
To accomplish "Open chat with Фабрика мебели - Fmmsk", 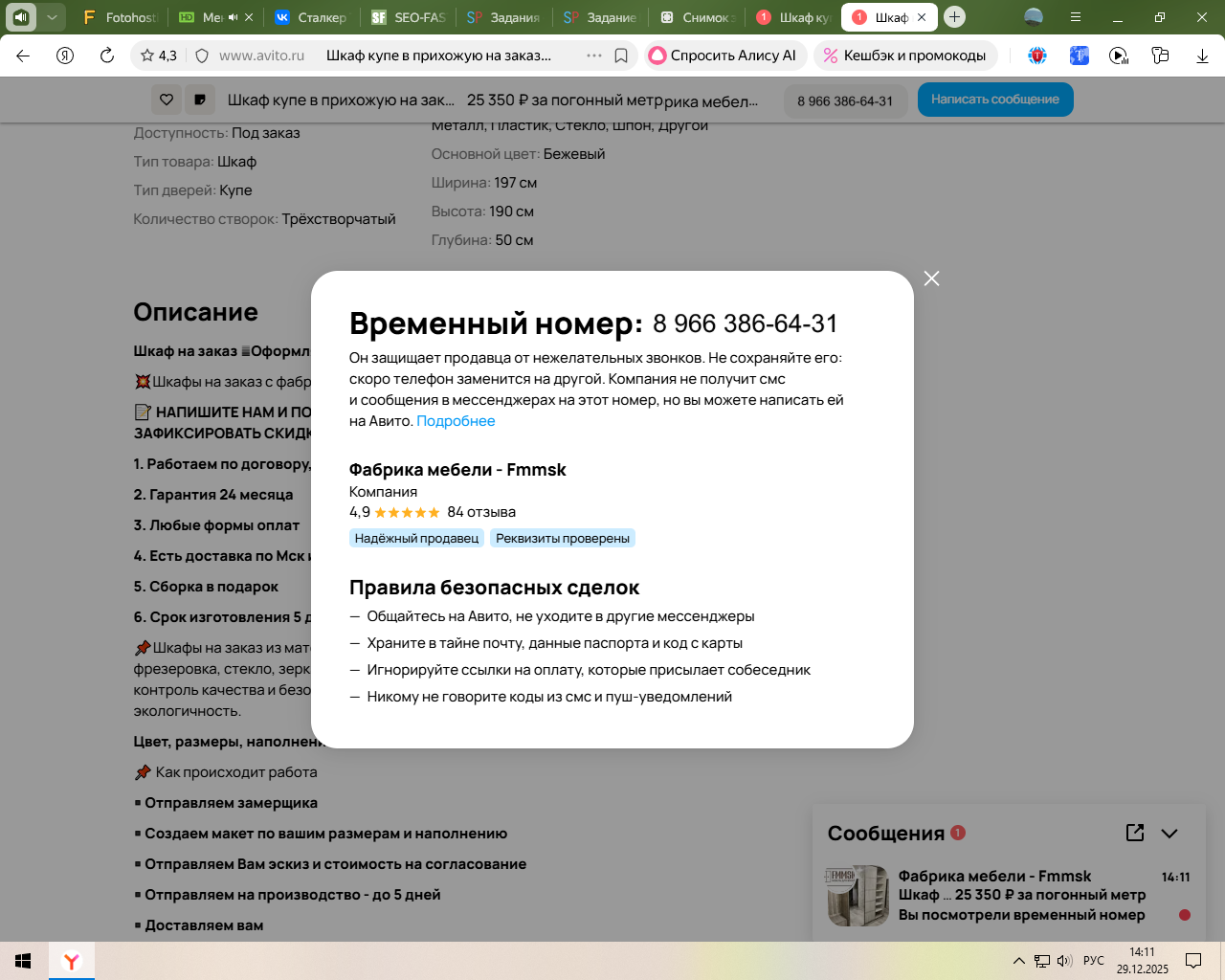I will tap(1010, 896).
